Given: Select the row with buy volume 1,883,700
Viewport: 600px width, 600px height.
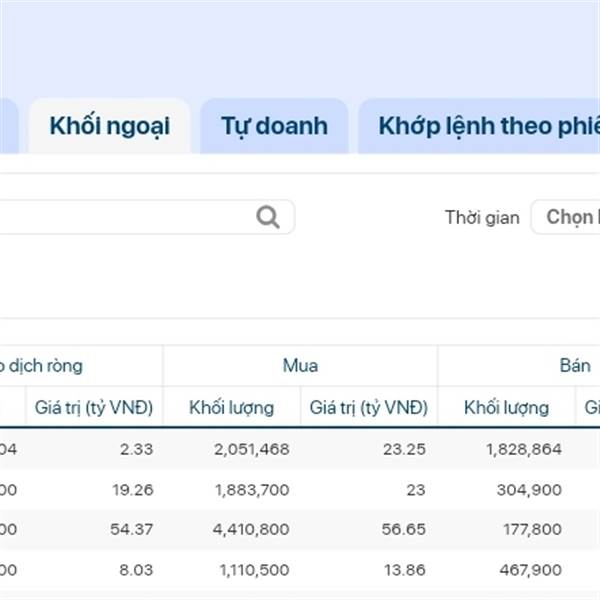Looking at the screenshot, I should pyautogui.click(x=300, y=489).
